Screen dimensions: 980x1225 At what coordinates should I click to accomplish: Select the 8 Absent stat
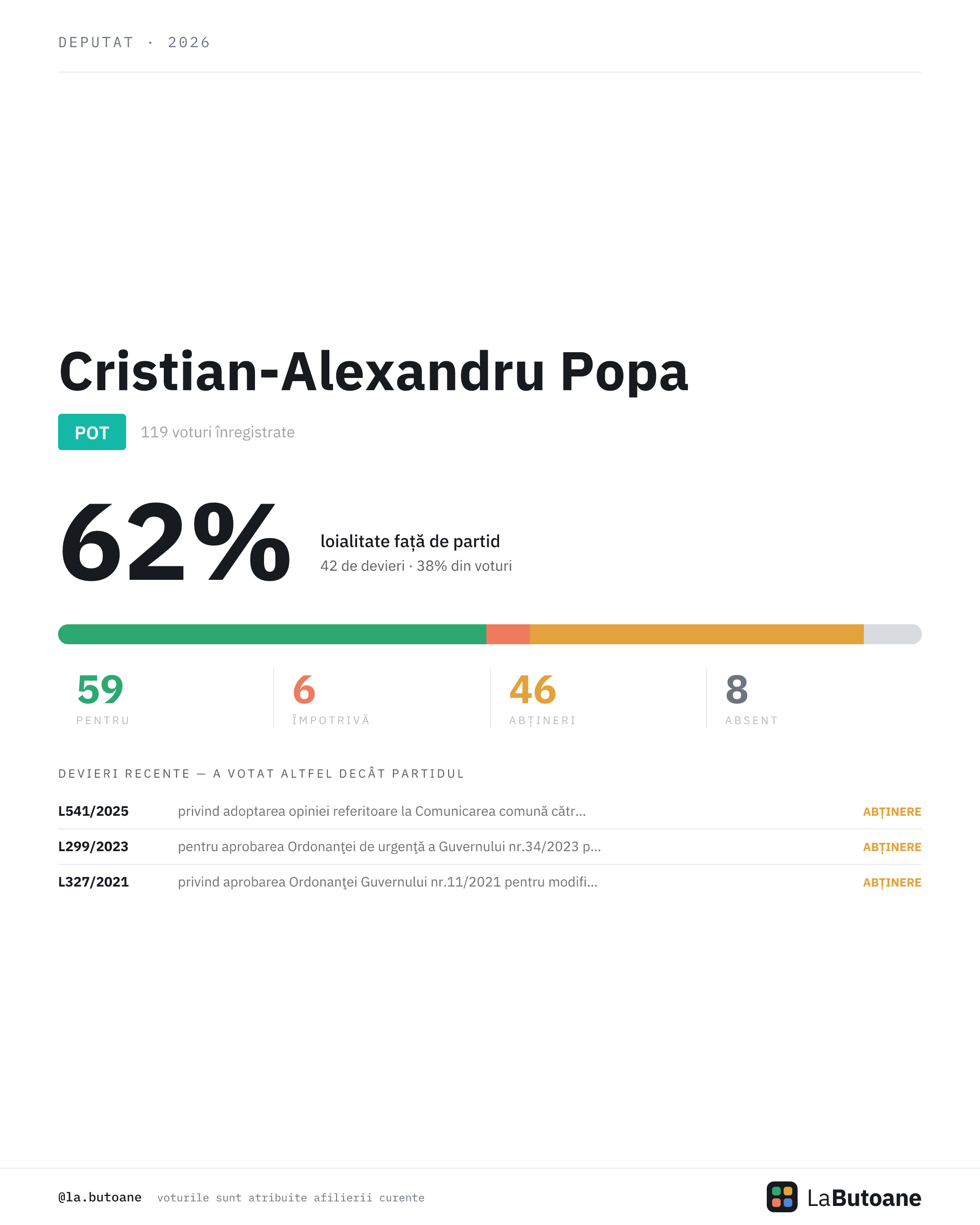751,698
